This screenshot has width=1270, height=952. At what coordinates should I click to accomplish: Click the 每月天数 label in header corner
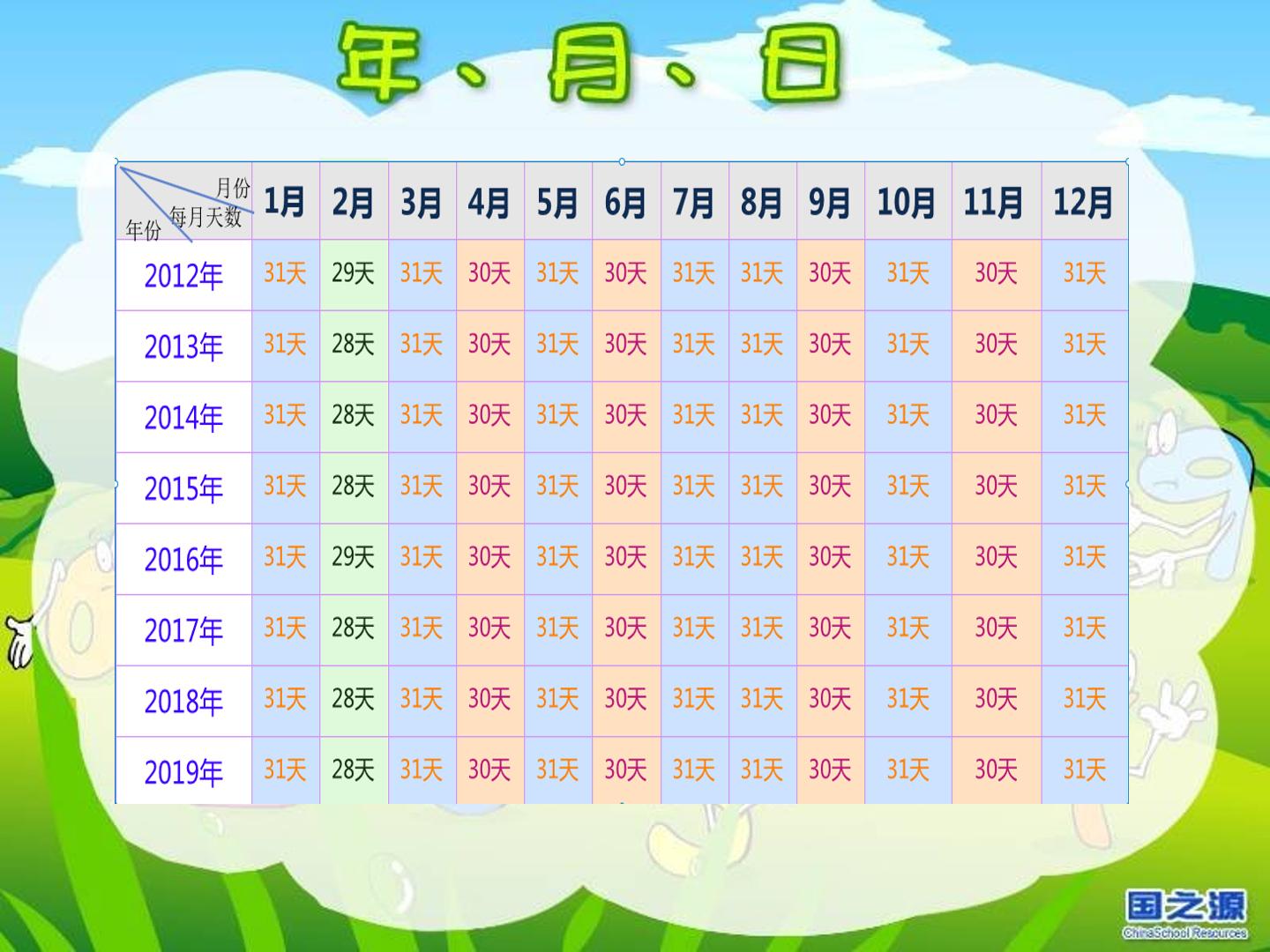point(205,216)
